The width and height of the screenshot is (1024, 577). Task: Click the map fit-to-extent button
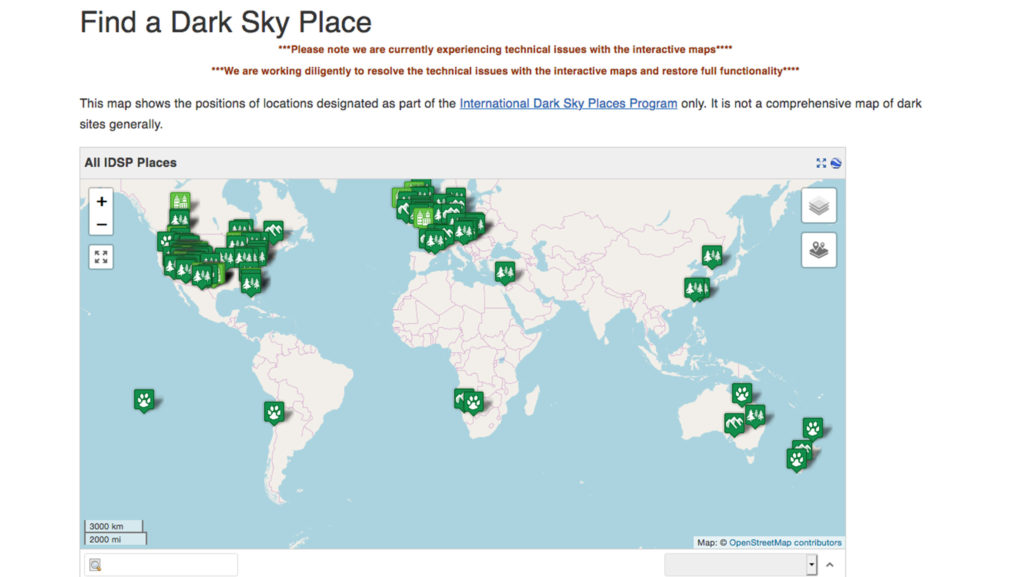pos(101,257)
